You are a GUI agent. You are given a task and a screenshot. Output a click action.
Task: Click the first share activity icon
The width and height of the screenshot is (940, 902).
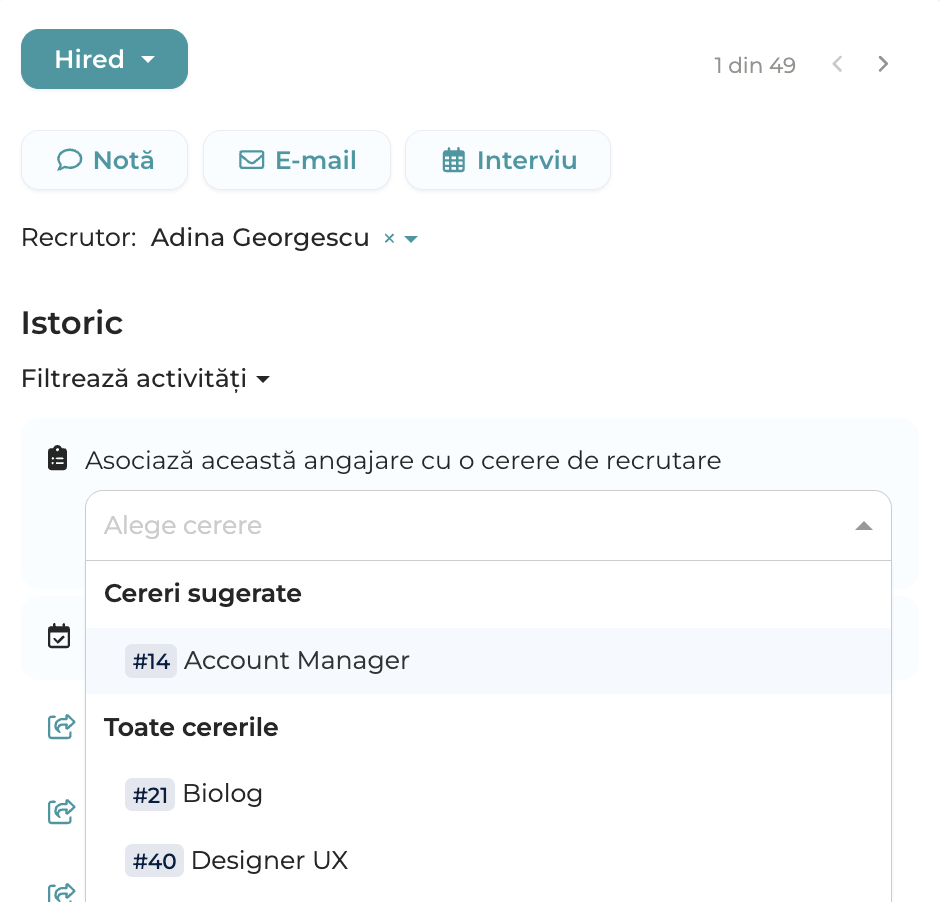tap(61, 726)
